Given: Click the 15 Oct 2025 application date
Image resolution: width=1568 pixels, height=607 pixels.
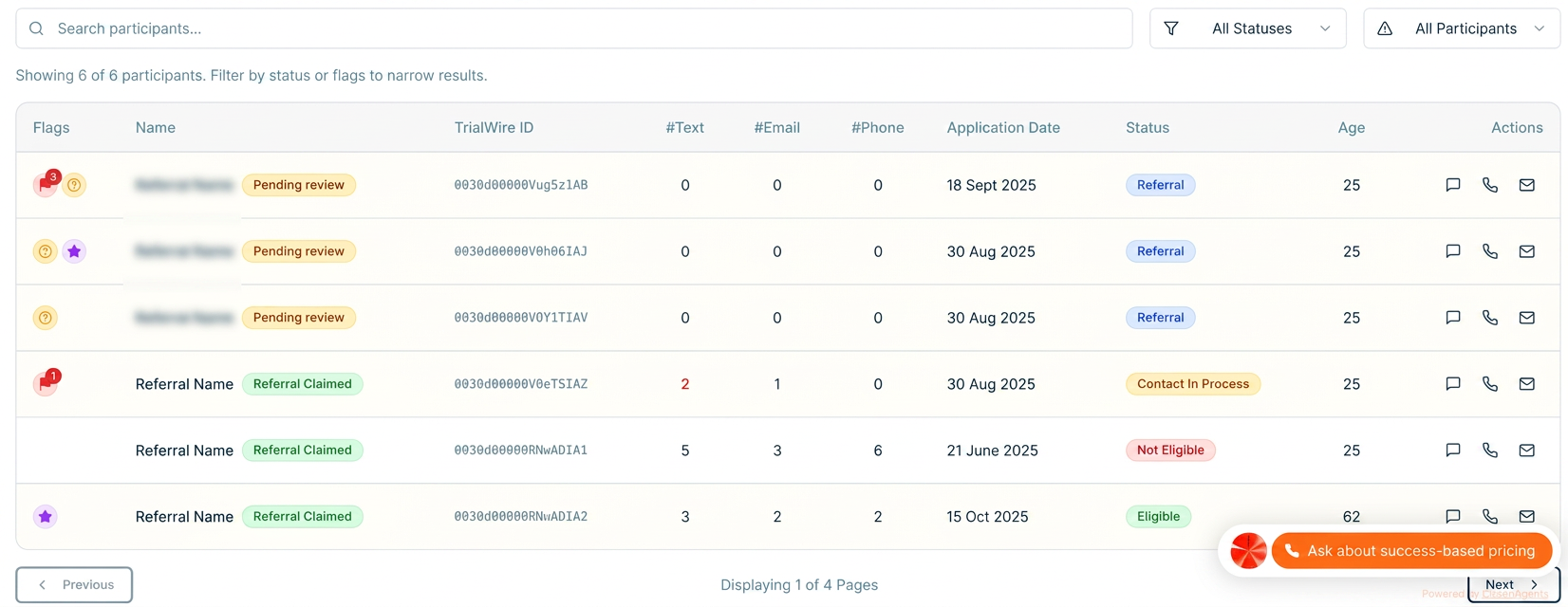Looking at the screenshot, I should click(987, 517).
